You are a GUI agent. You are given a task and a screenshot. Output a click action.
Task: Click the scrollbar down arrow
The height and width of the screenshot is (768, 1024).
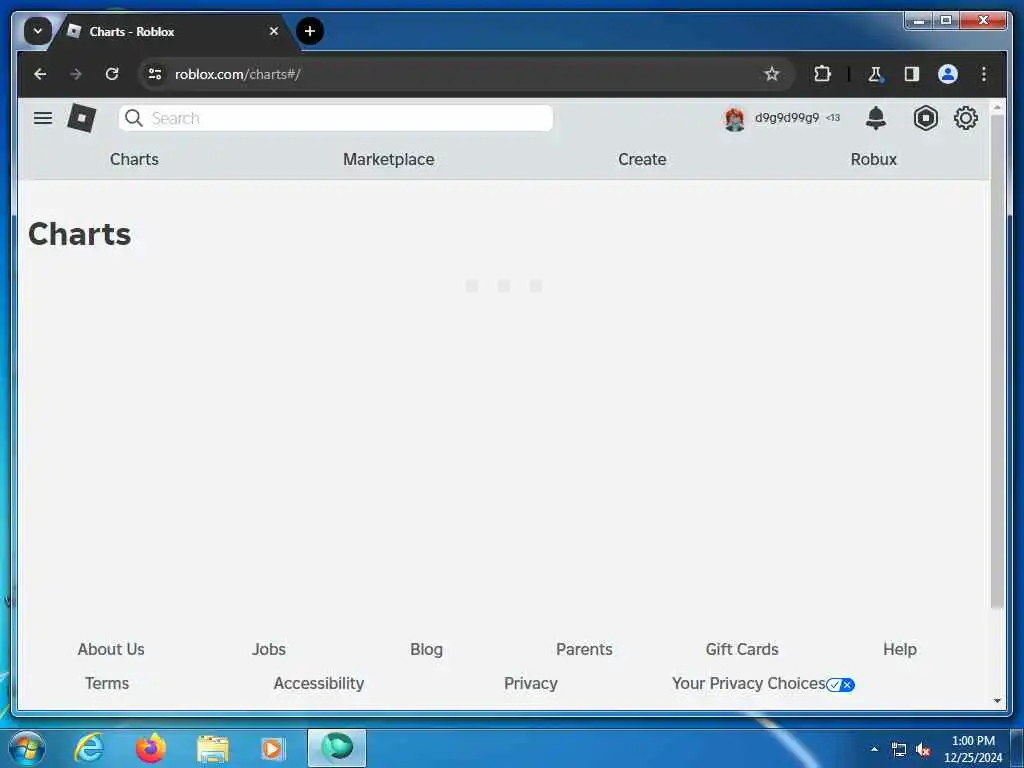(x=997, y=701)
